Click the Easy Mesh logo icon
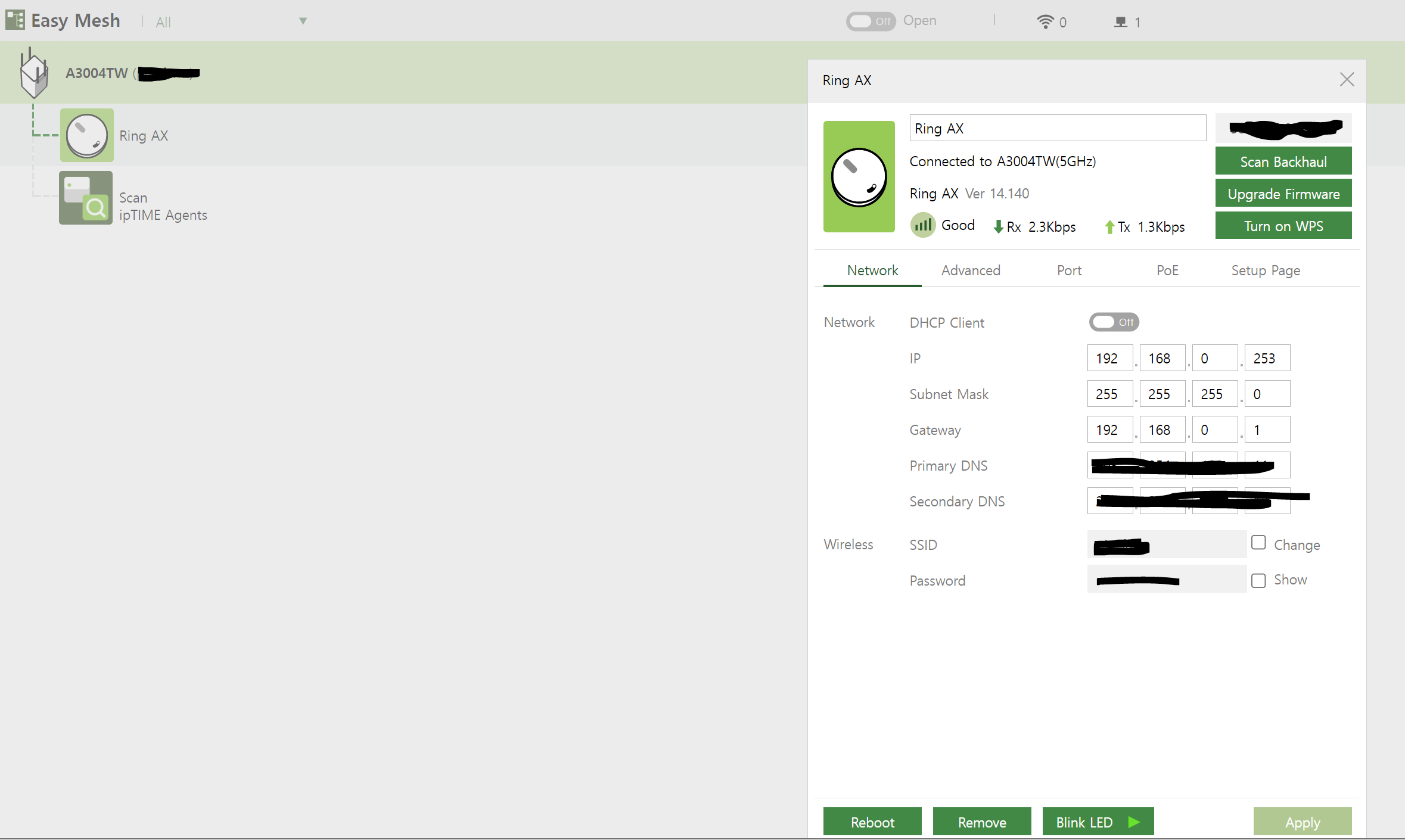Viewport: 1405px width, 840px height. [15, 20]
